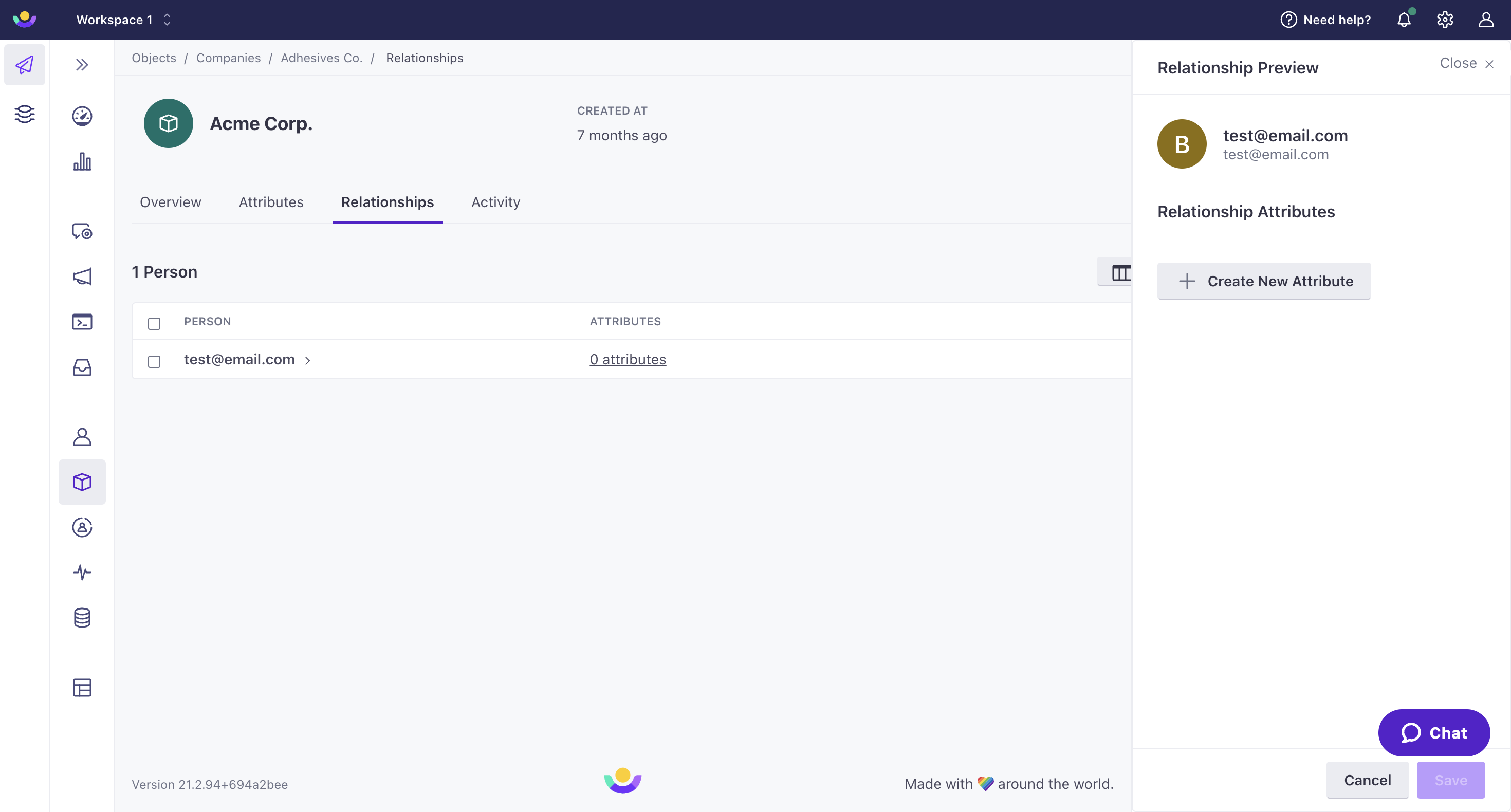Open the People icon in sidebar

82,436
